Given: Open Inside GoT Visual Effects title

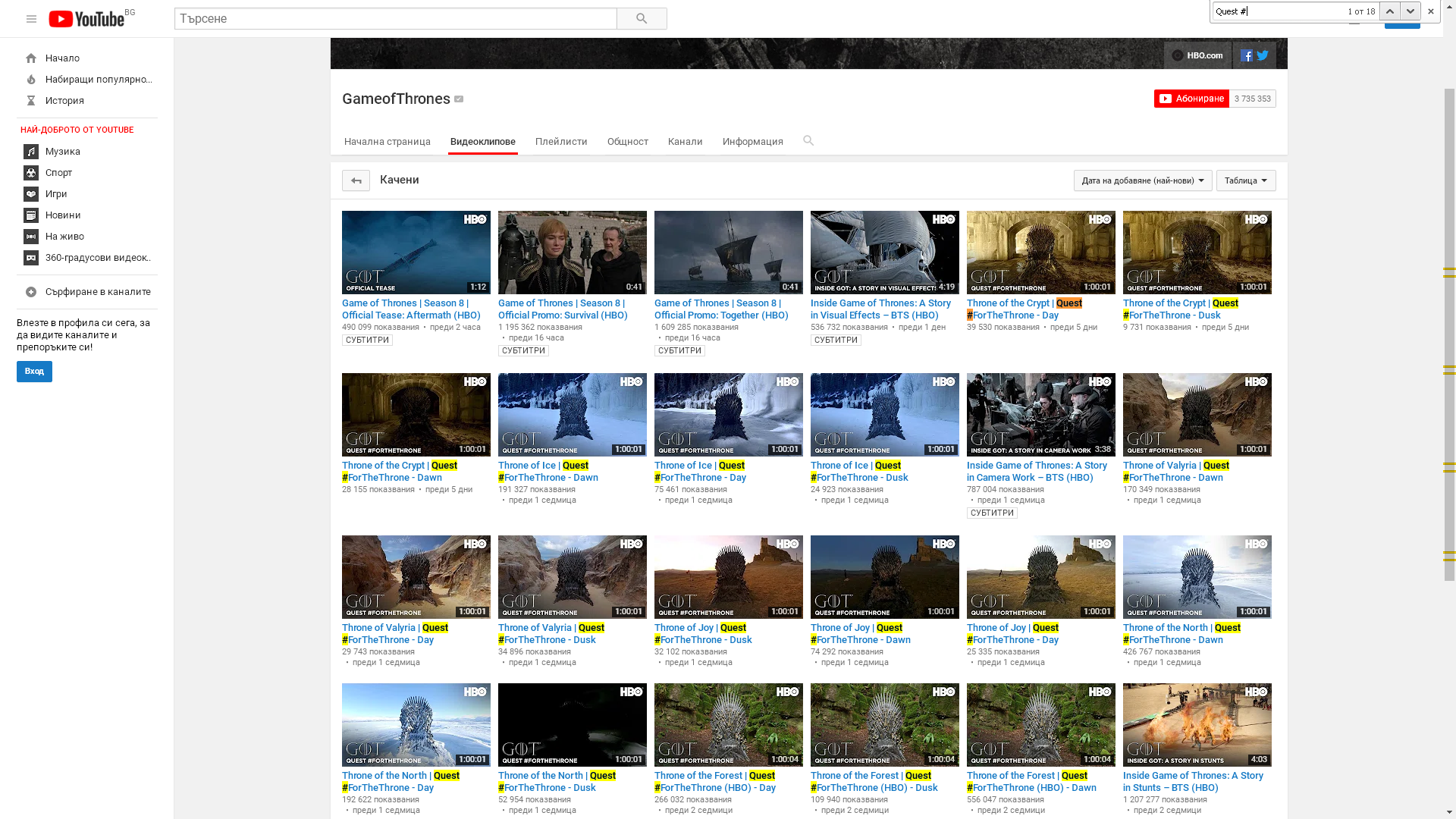Looking at the screenshot, I should [880, 309].
